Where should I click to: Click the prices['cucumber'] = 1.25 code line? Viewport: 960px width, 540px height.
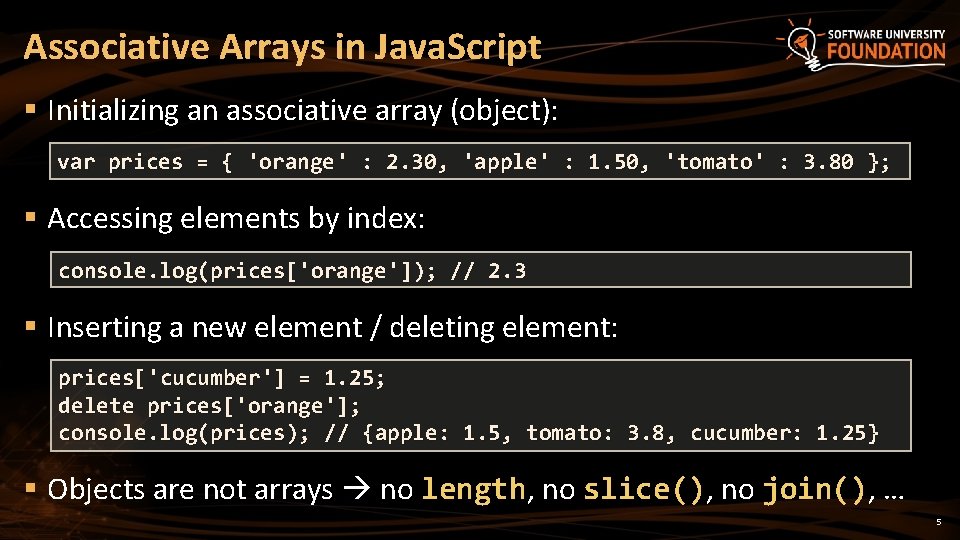coord(222,378)
